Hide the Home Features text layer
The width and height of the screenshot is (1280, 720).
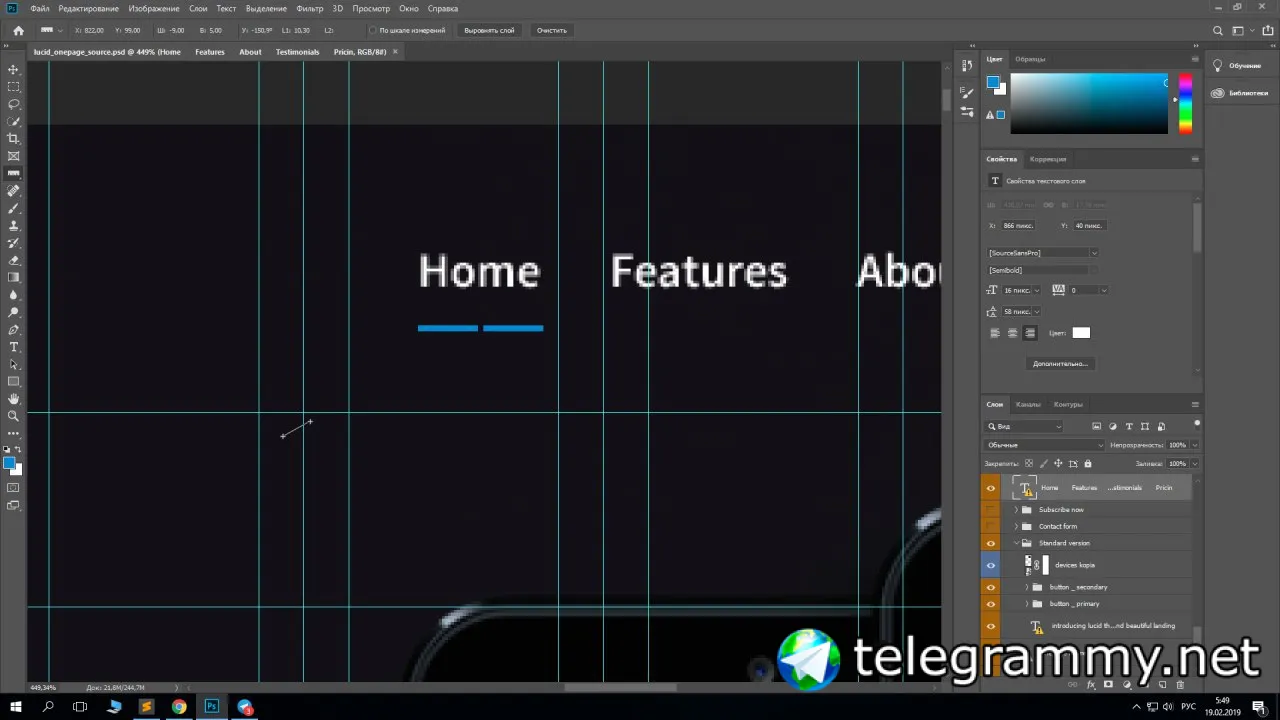[991, 488]
